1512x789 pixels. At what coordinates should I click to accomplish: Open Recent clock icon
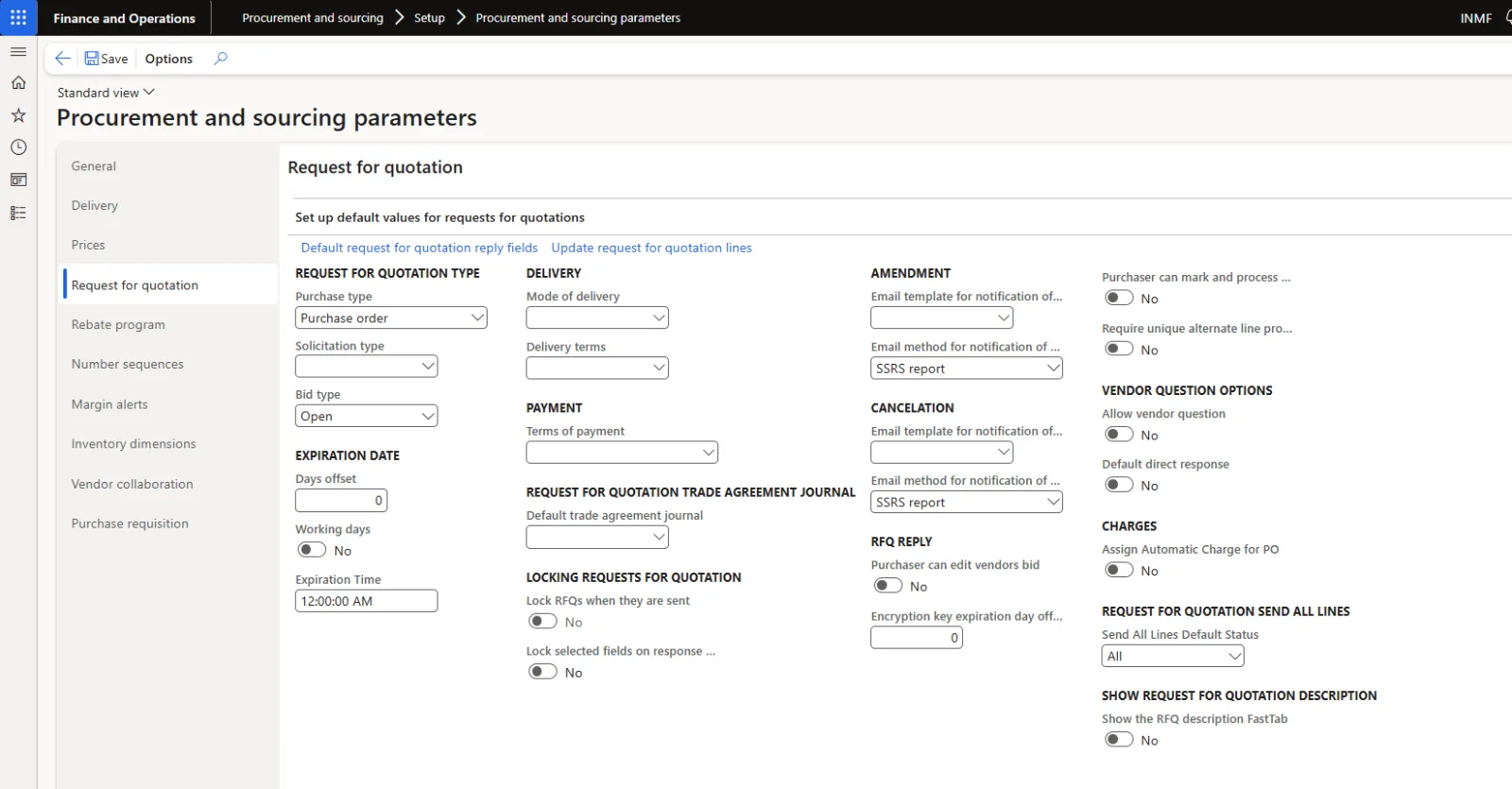click(18, 147)
